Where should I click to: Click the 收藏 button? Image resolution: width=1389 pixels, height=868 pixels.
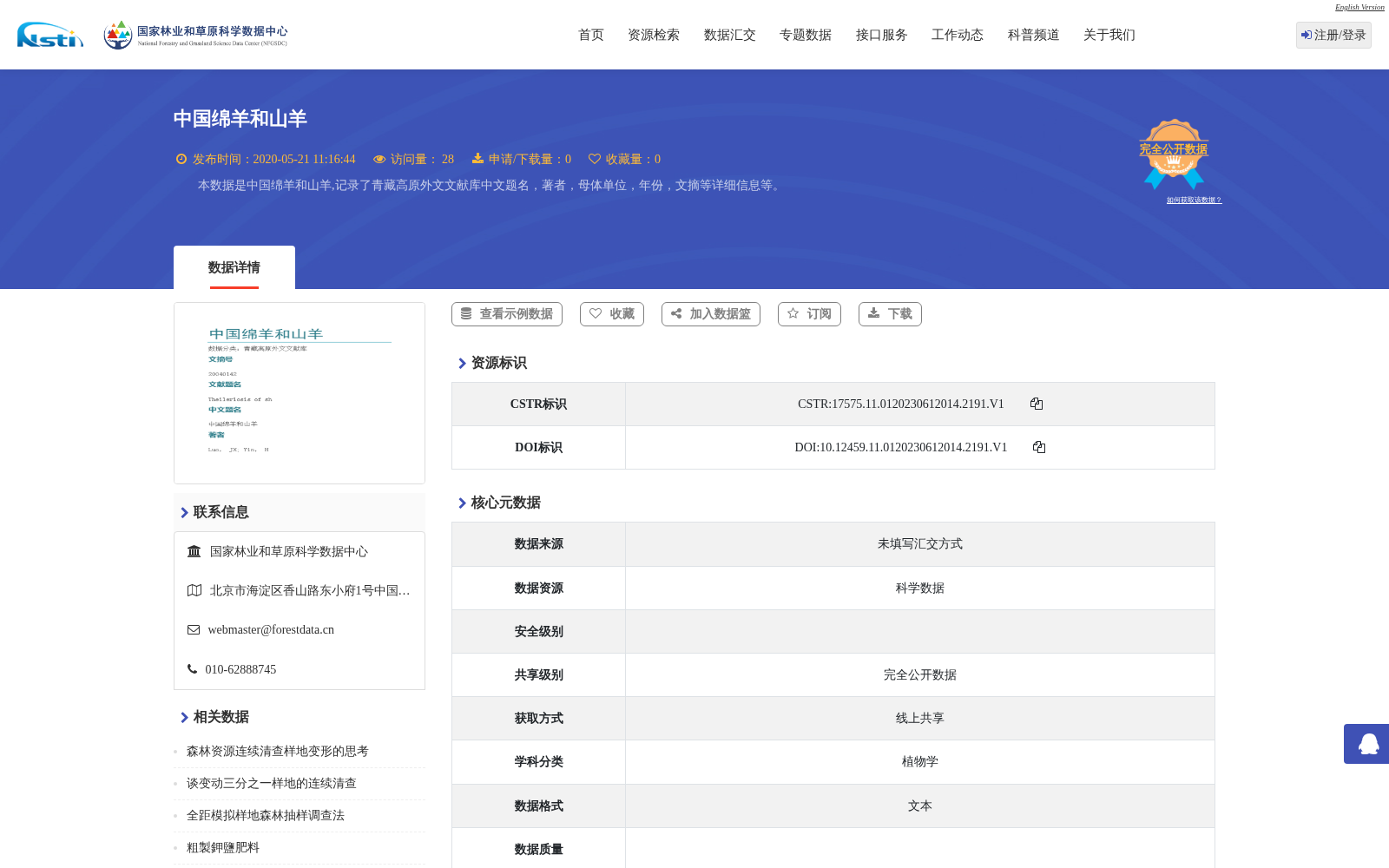[x=612, y=314]
